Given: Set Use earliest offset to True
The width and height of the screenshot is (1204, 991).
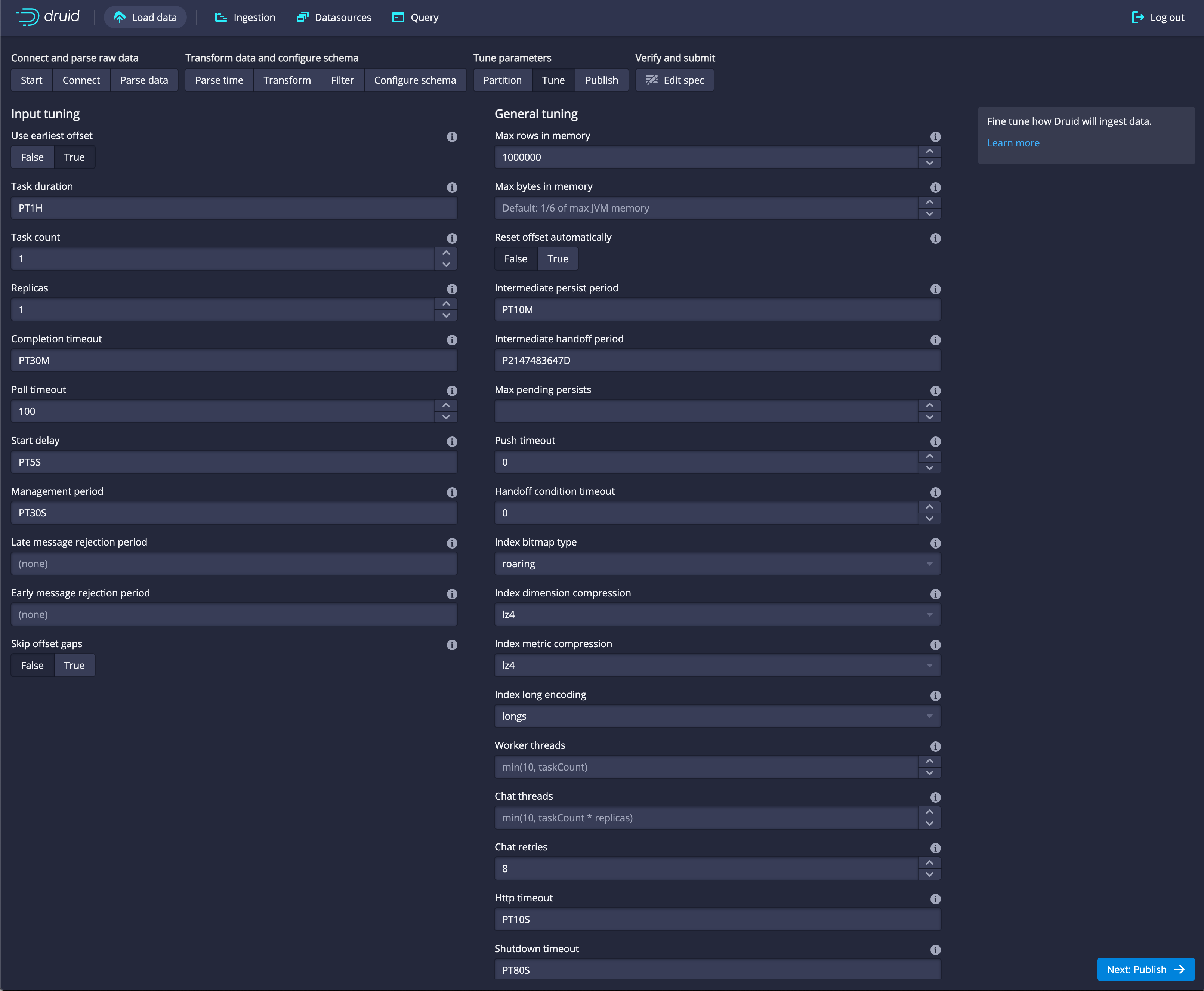Looking at the screenshot, I should pyautogui.click(x=74, y=157).
